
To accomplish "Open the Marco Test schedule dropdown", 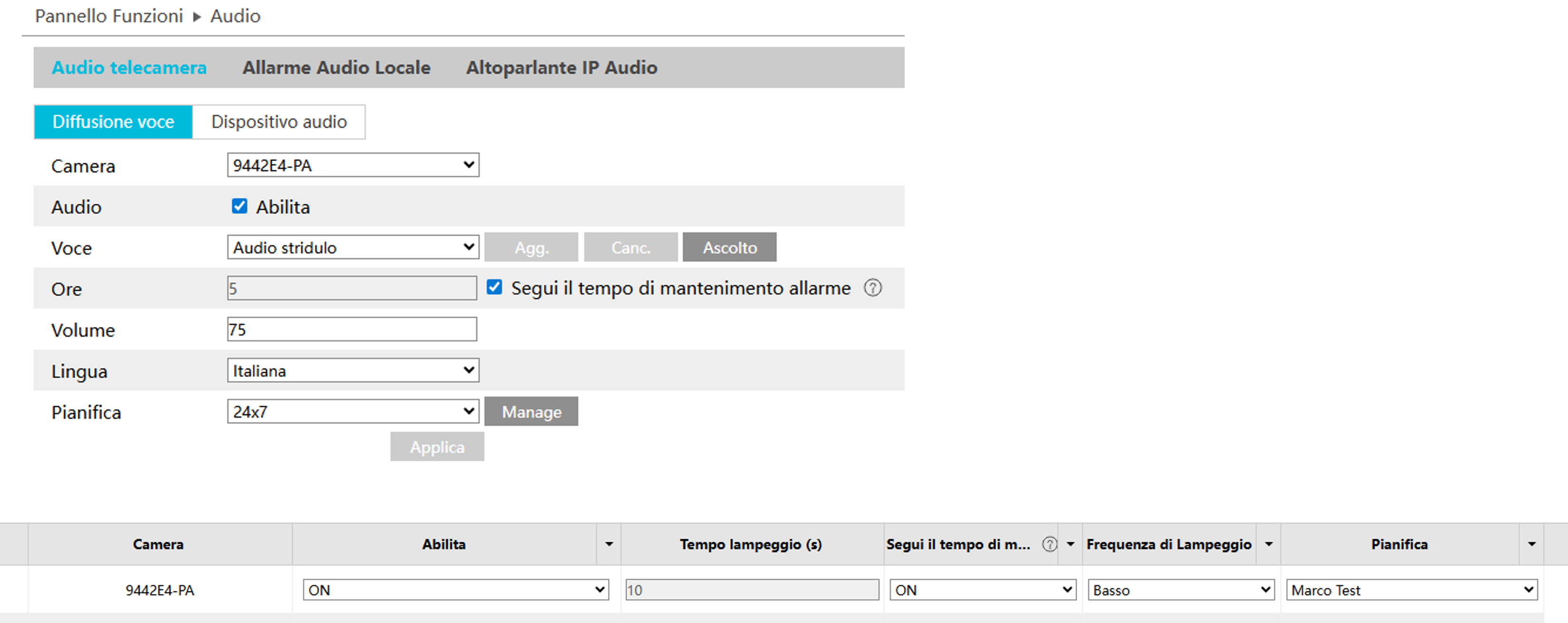I will 1411,590.
